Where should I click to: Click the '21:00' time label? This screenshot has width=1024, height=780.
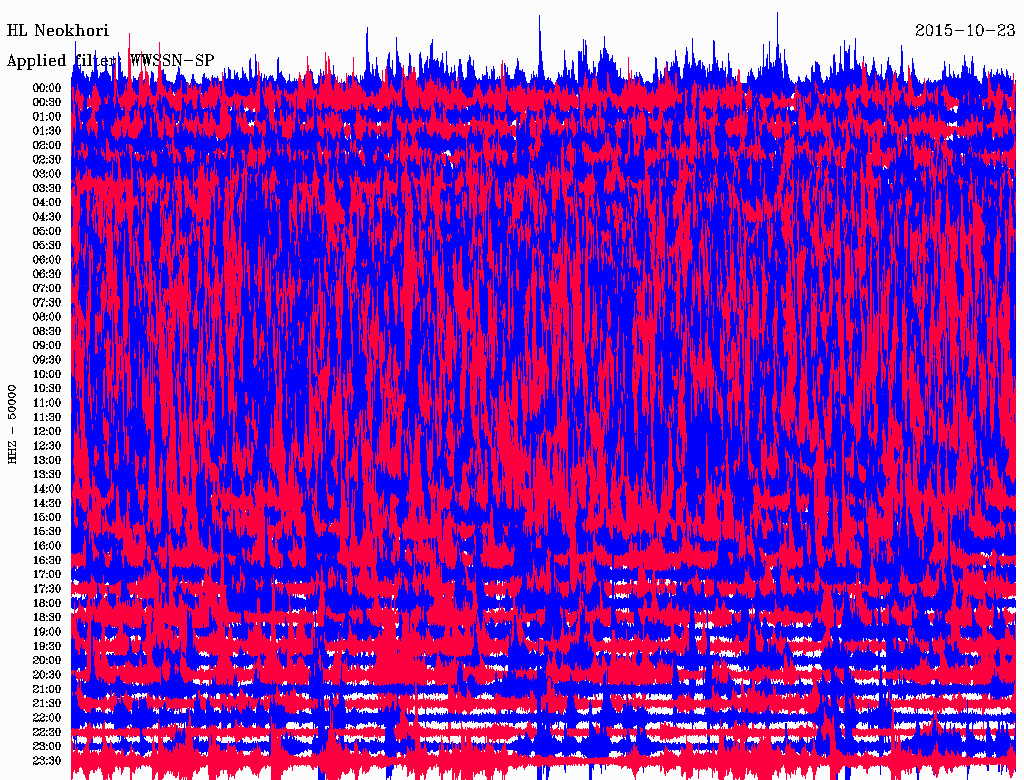pos(47,689)
